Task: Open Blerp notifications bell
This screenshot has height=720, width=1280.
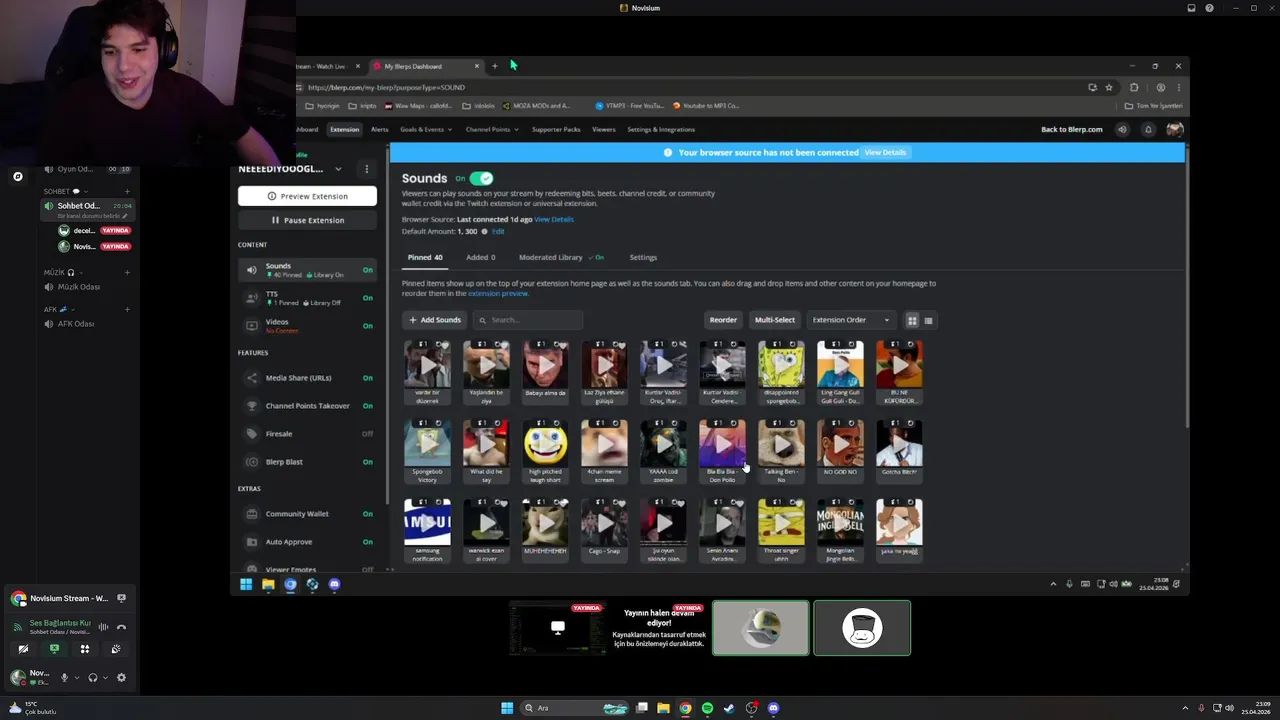Action: pyautogui.click(x=1148, y=129)
